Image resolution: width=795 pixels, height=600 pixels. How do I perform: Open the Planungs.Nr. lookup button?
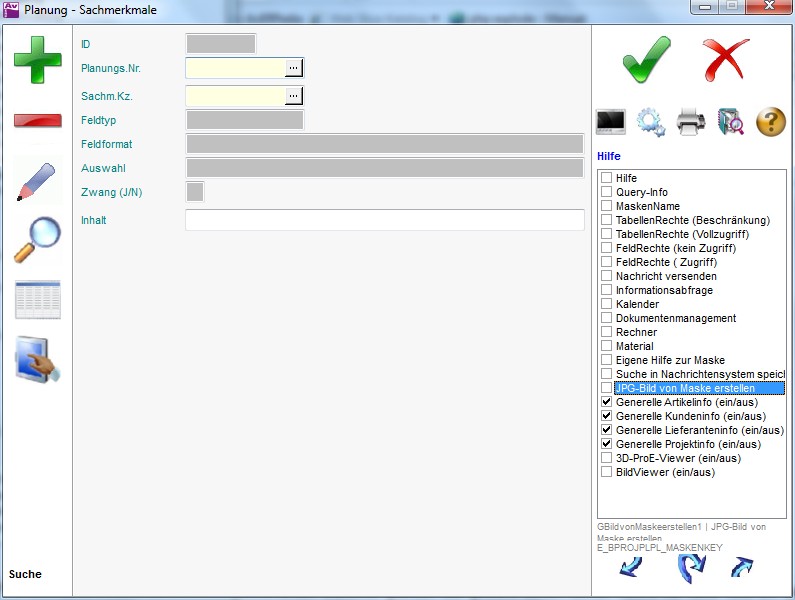(293, 67)
